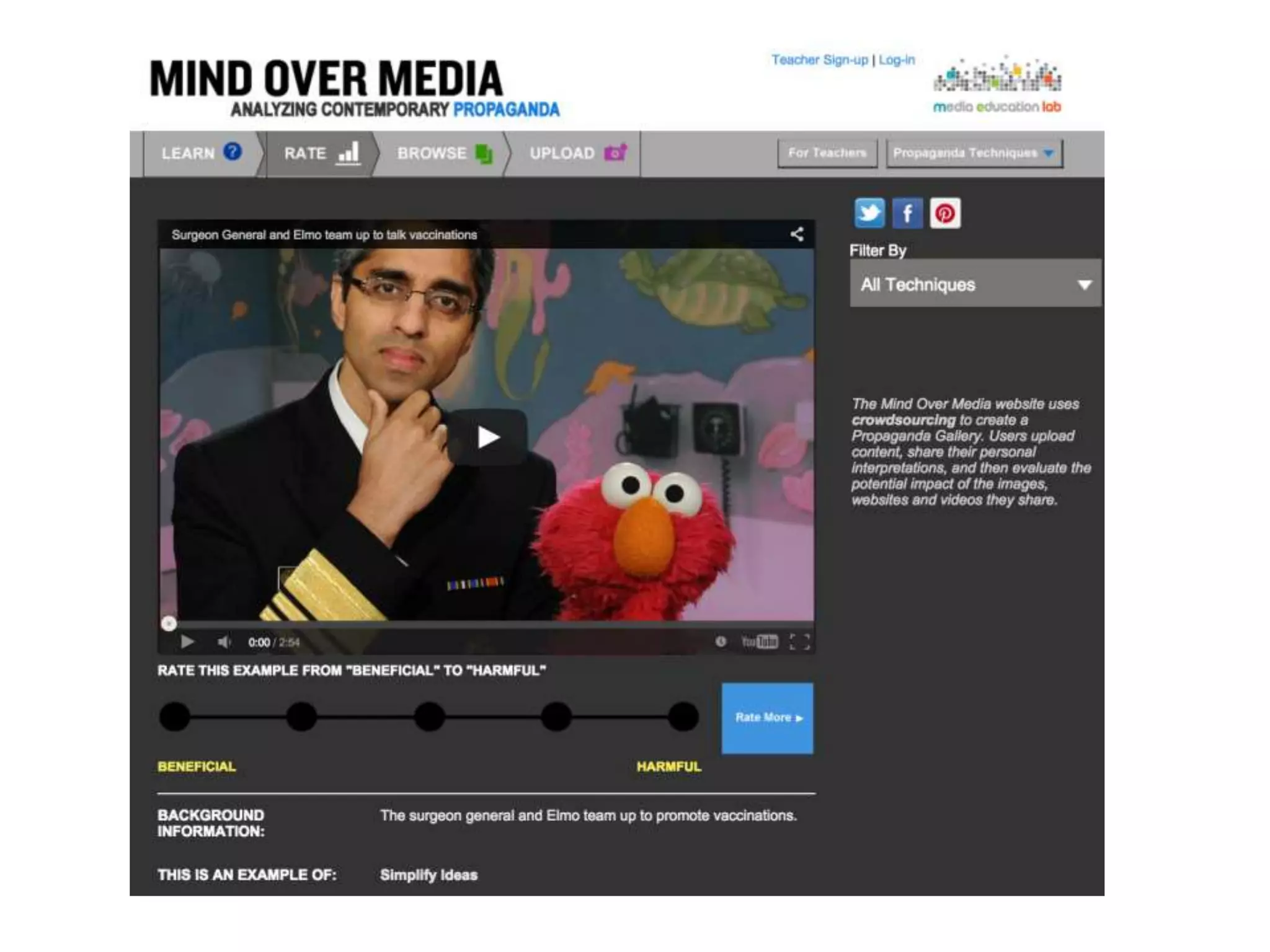Open Propaganda Techniques dropdown menu

click(974, 153)
